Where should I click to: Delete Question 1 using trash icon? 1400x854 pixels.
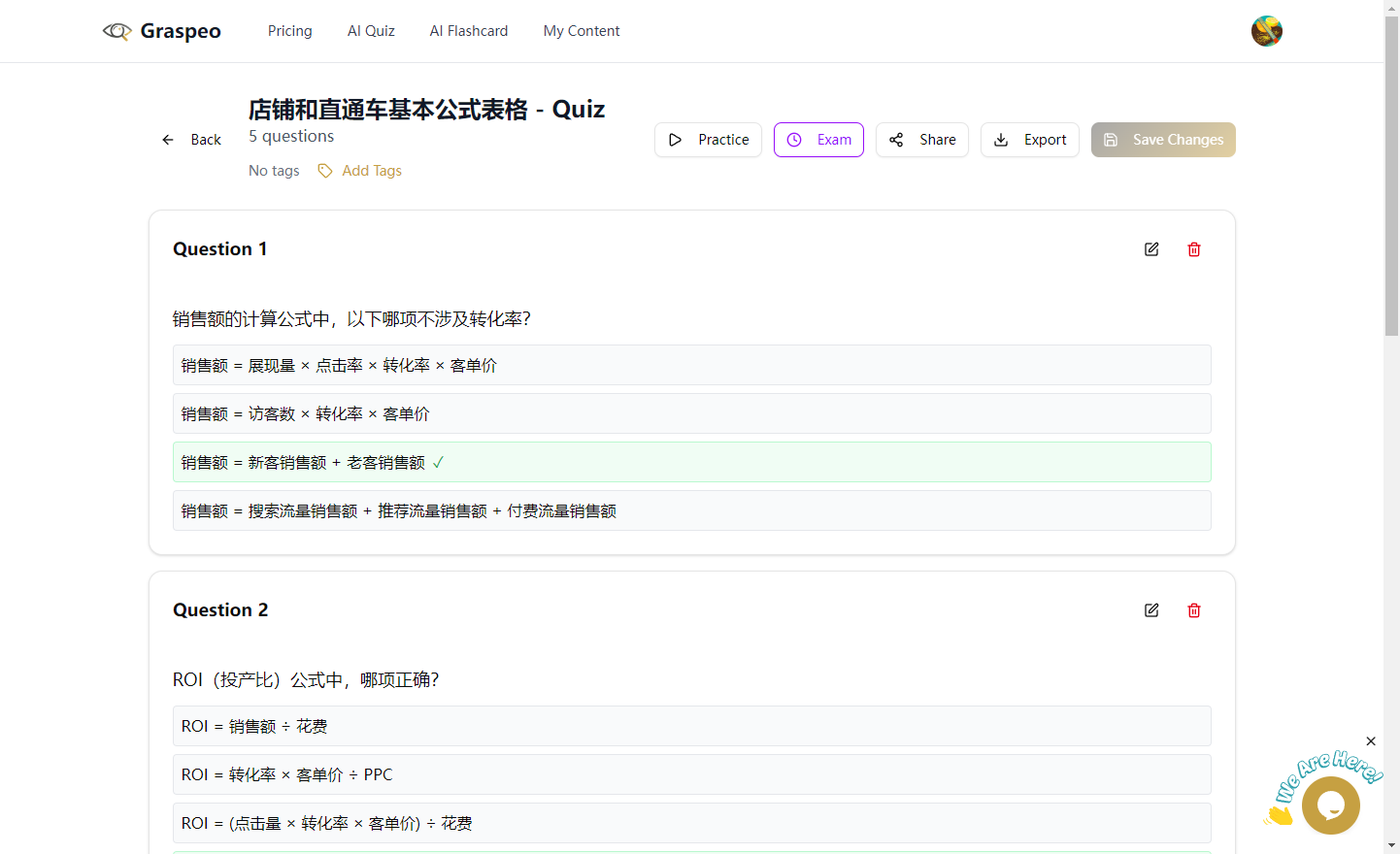(x=1193, y=248)
